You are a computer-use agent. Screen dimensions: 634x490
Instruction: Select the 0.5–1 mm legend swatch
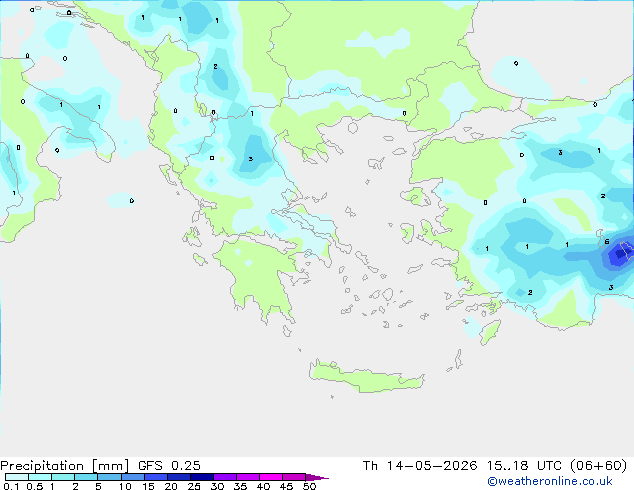pyautogui.click(x=40, y=477)
